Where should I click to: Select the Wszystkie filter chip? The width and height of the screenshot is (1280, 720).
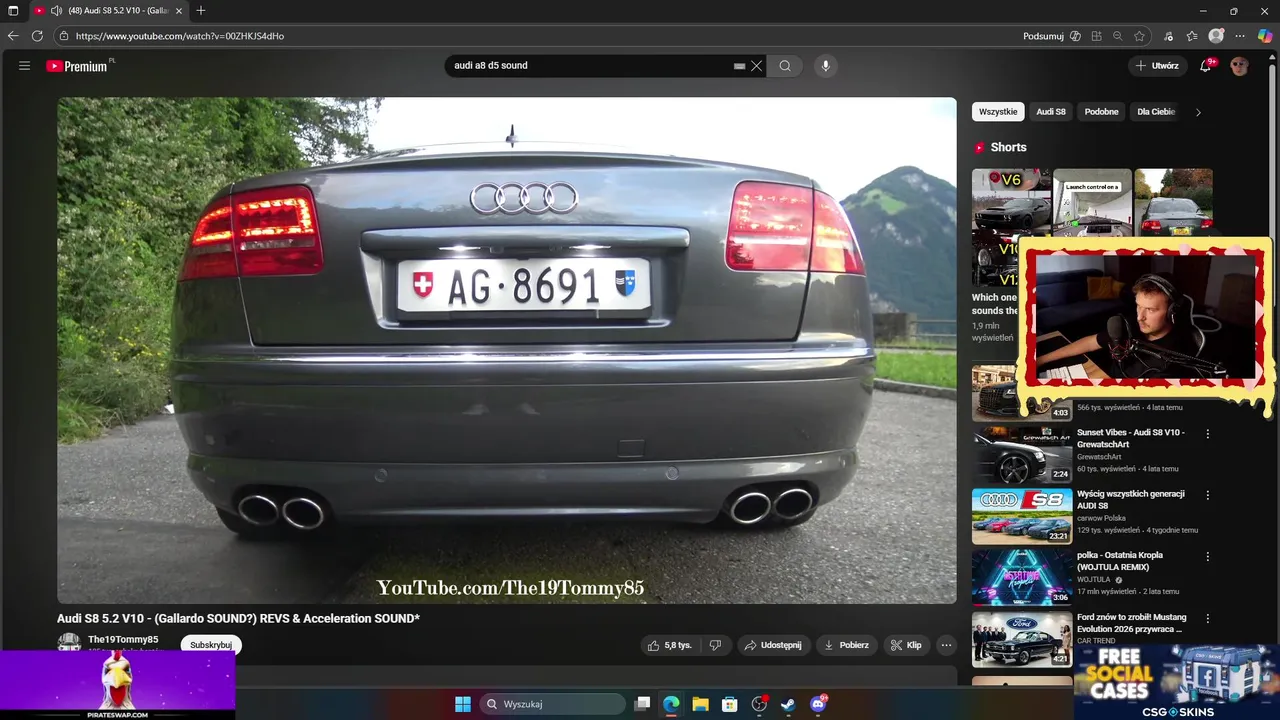[x=998, y=112]
